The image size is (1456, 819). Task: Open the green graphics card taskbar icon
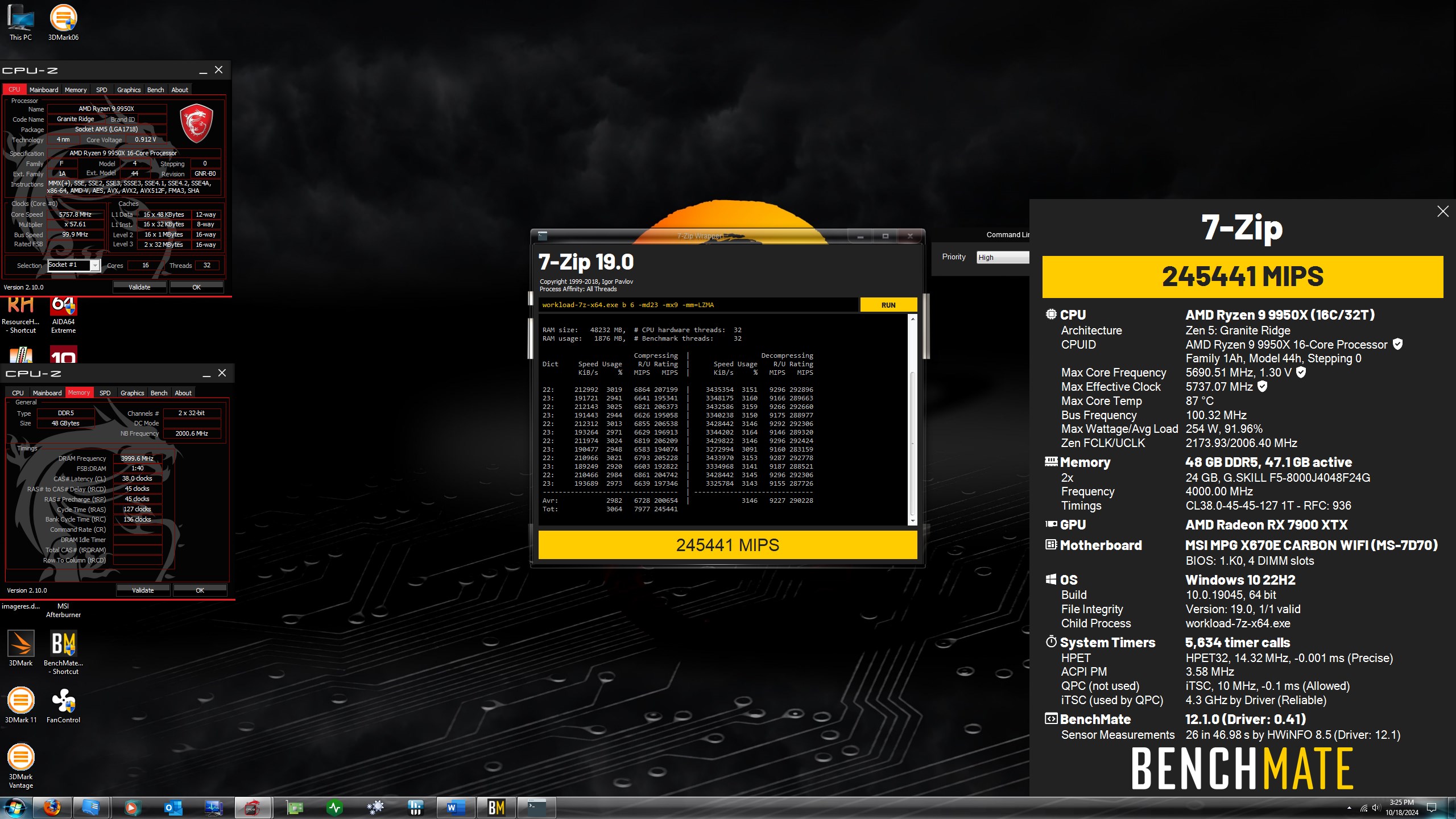[x=294, y=808]
